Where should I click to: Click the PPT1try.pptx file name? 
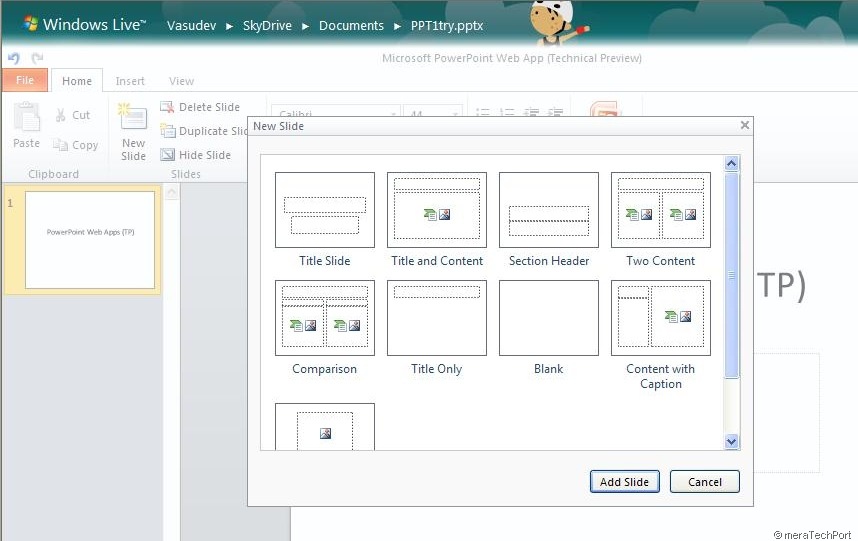tap(447, 26)
